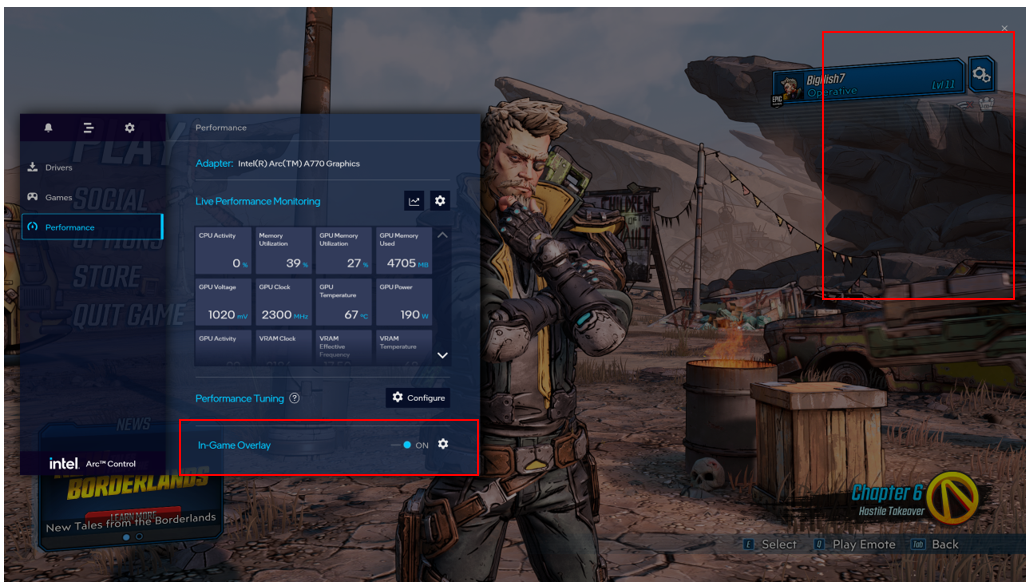
Task: Click the player avatar icon in the profile banner
Action: coord(788,87)
